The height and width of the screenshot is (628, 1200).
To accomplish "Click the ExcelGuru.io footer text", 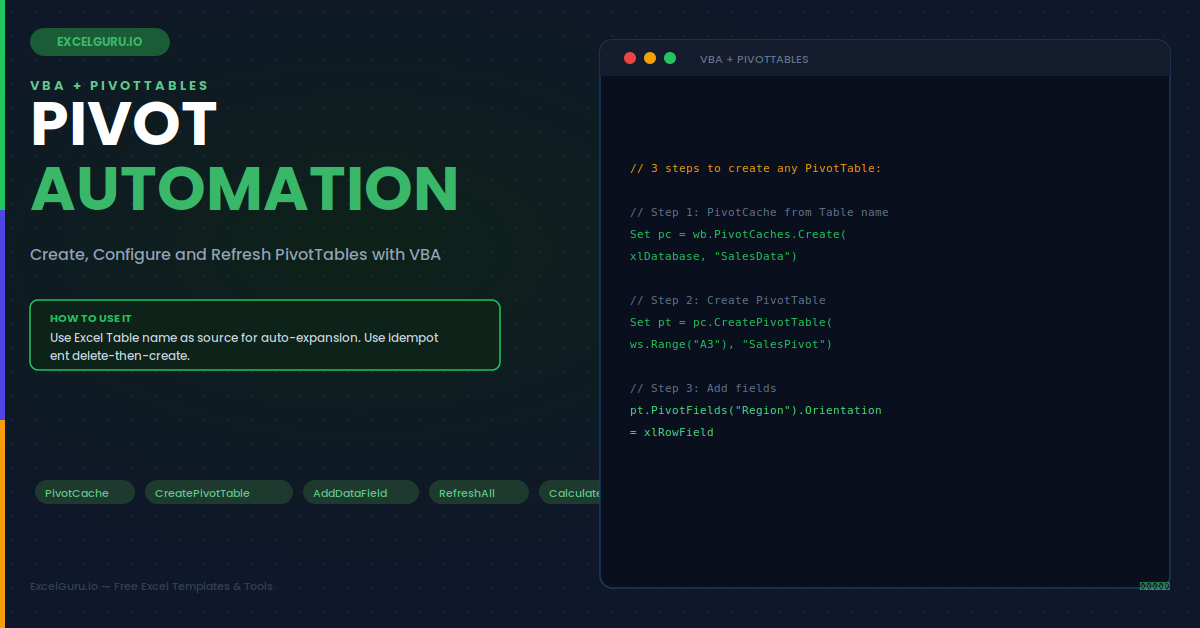I will click(151, 586).
